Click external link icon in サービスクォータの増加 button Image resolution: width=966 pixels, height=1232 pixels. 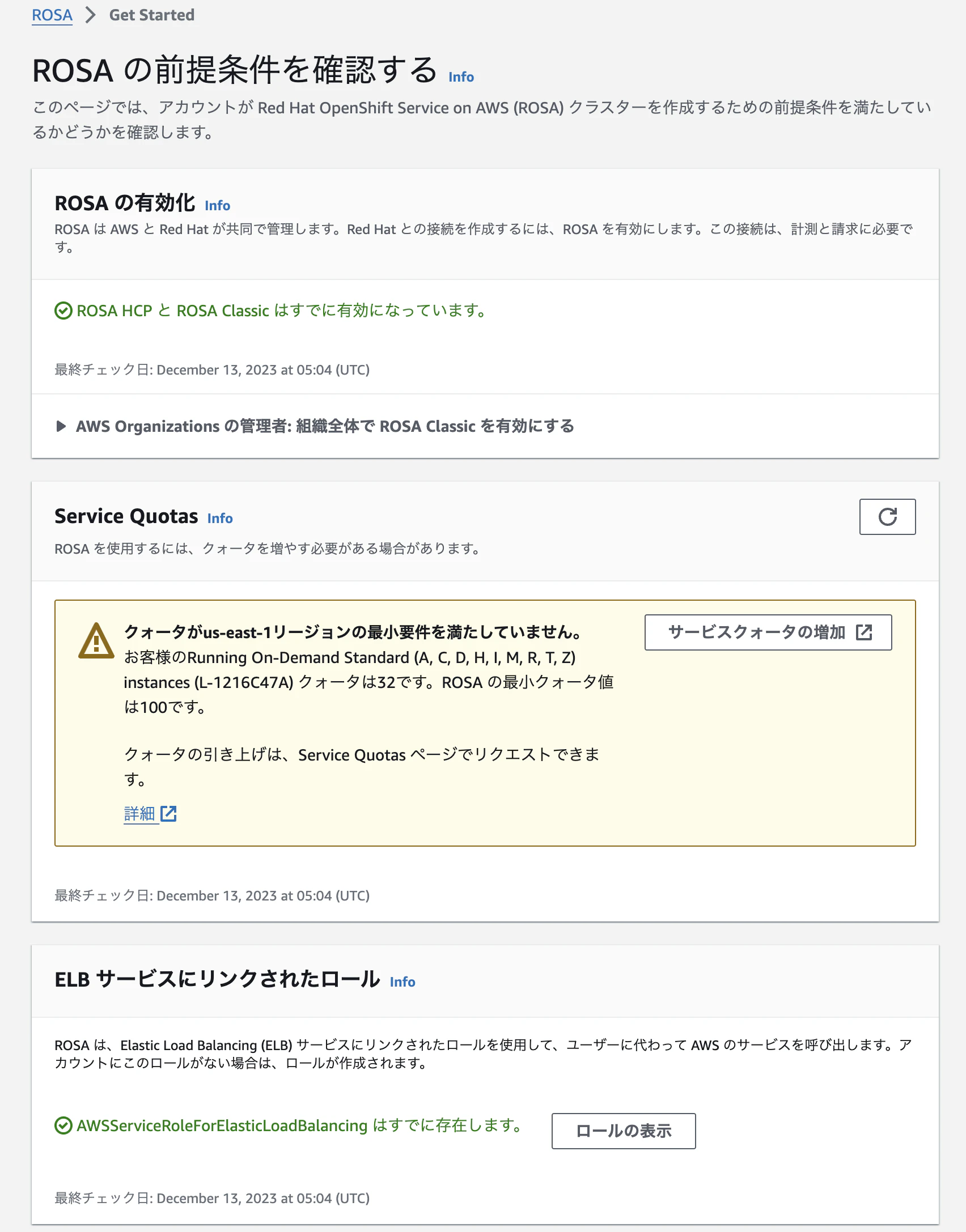[x=864, y=632]
